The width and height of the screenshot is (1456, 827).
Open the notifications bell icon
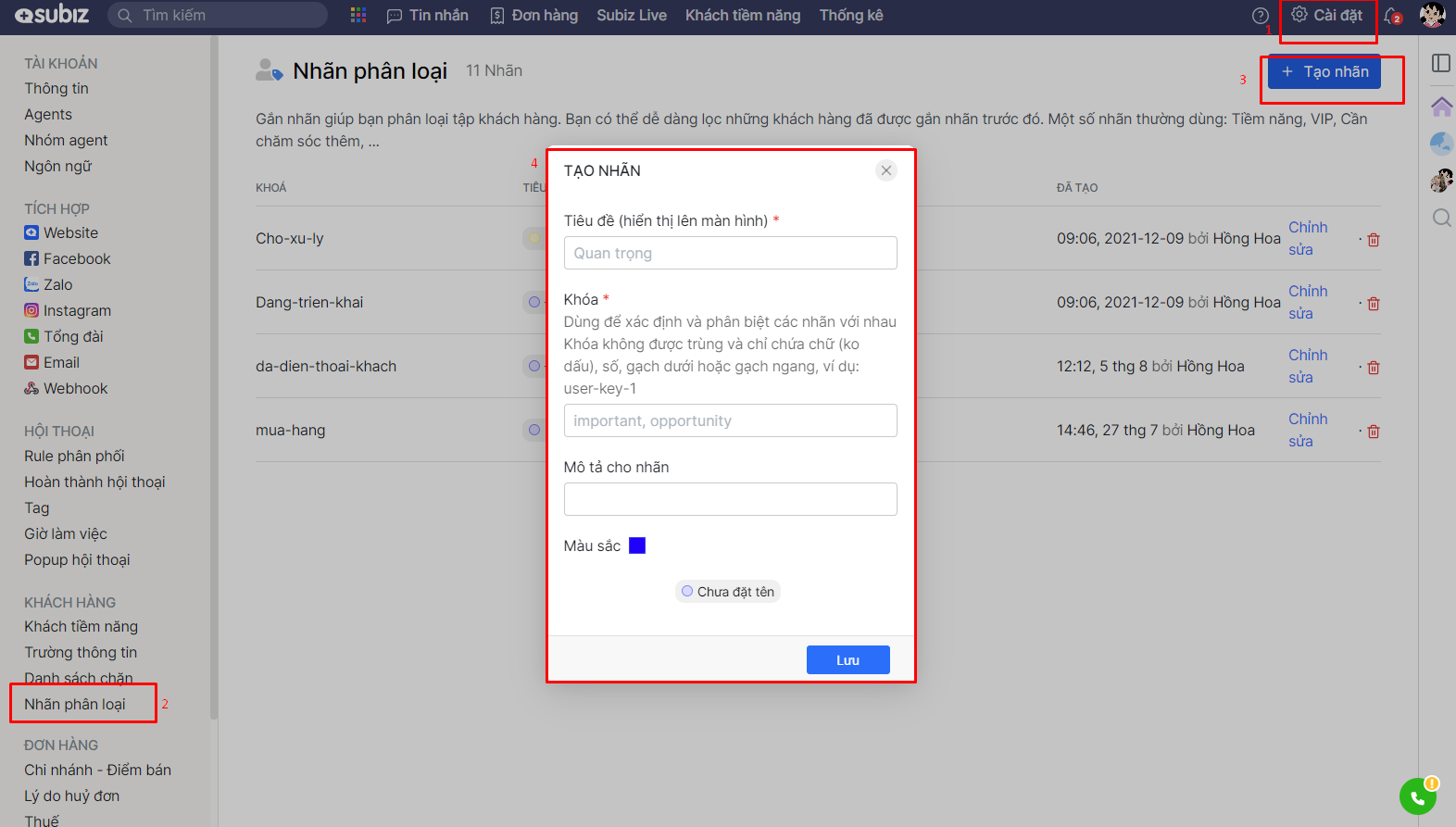tap(1392, 16)
